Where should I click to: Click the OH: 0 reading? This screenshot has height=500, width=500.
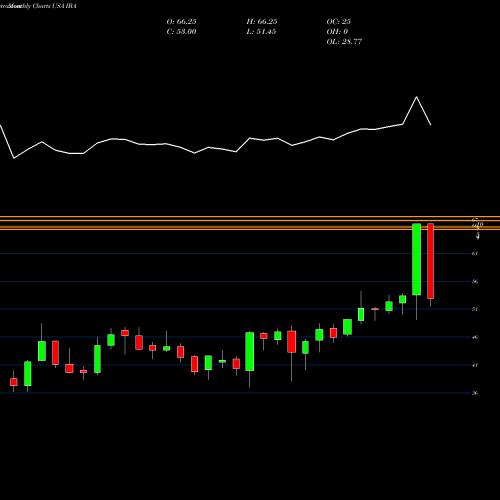coord(337,32)
